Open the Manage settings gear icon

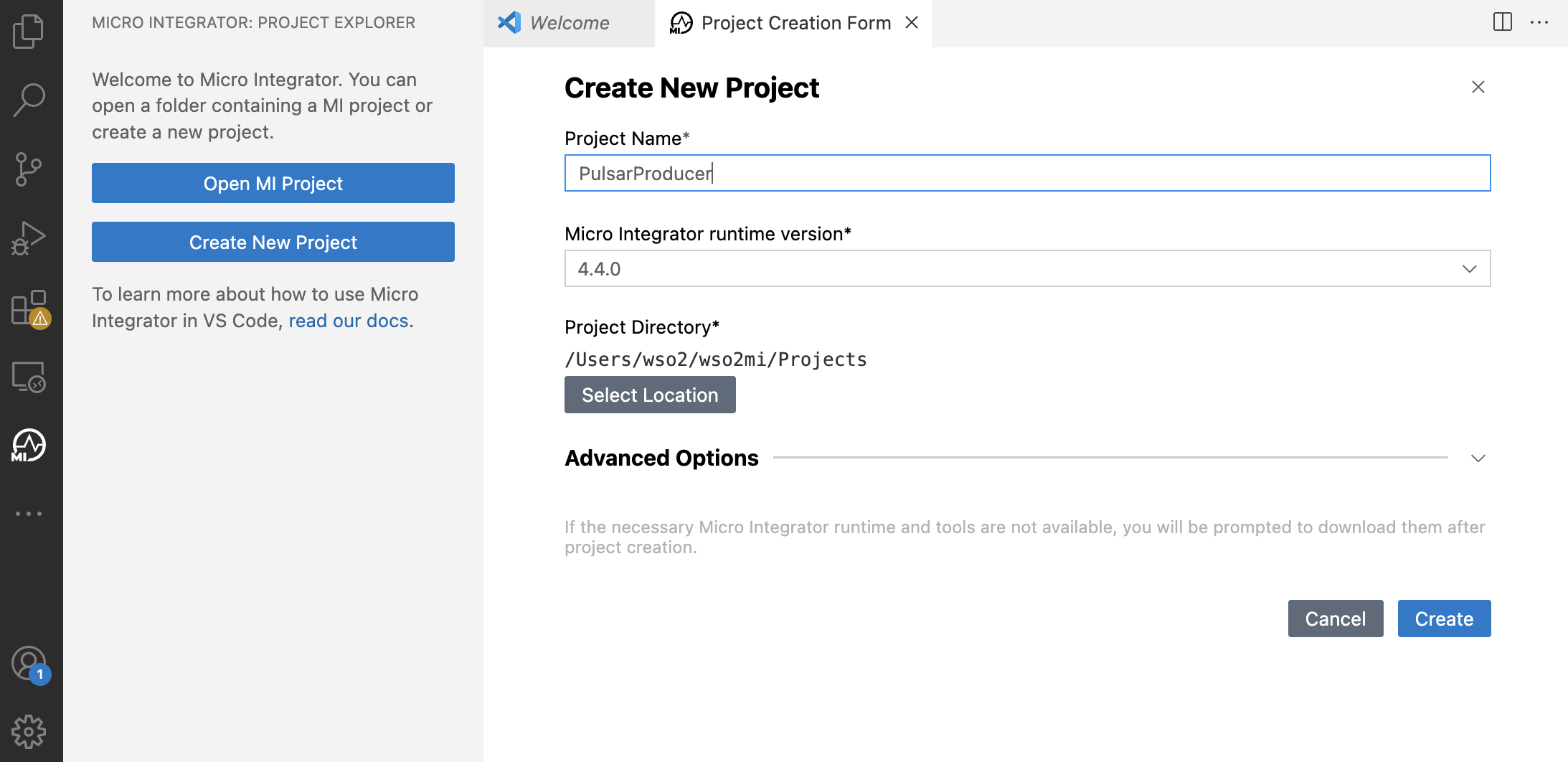tap(29, 732)
